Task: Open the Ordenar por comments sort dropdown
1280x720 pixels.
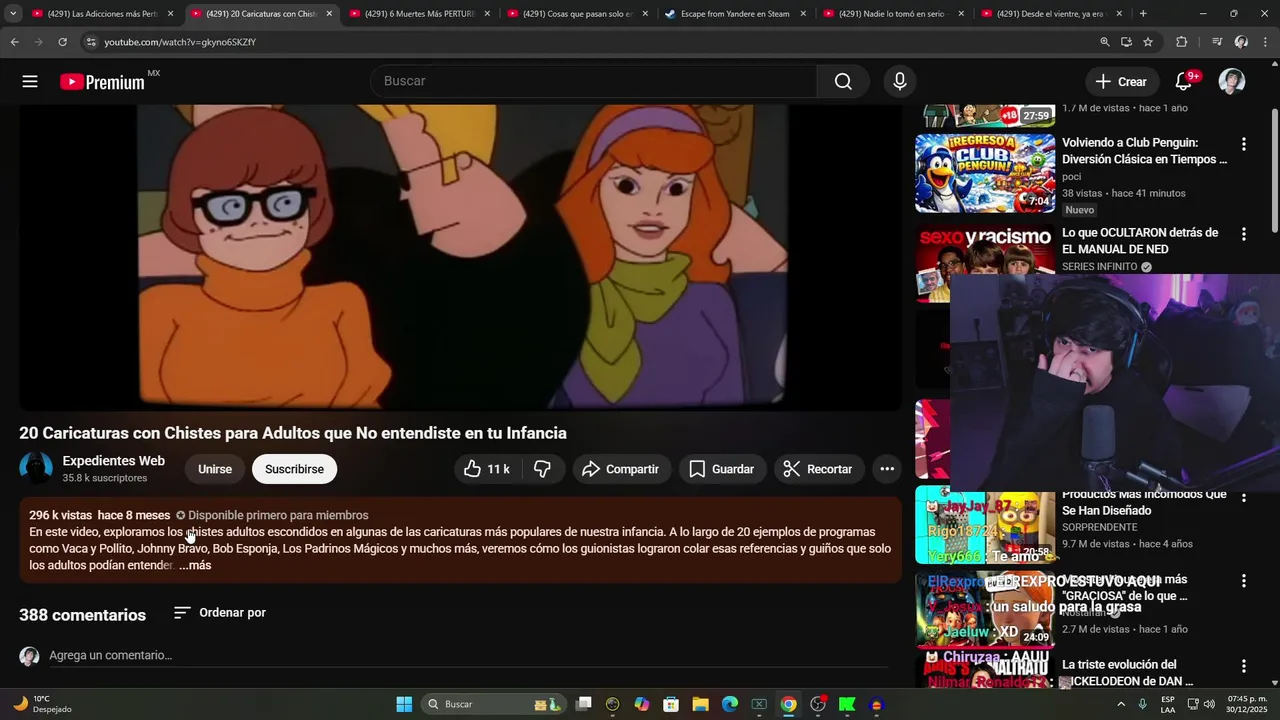Action: (x=220, y=613)
